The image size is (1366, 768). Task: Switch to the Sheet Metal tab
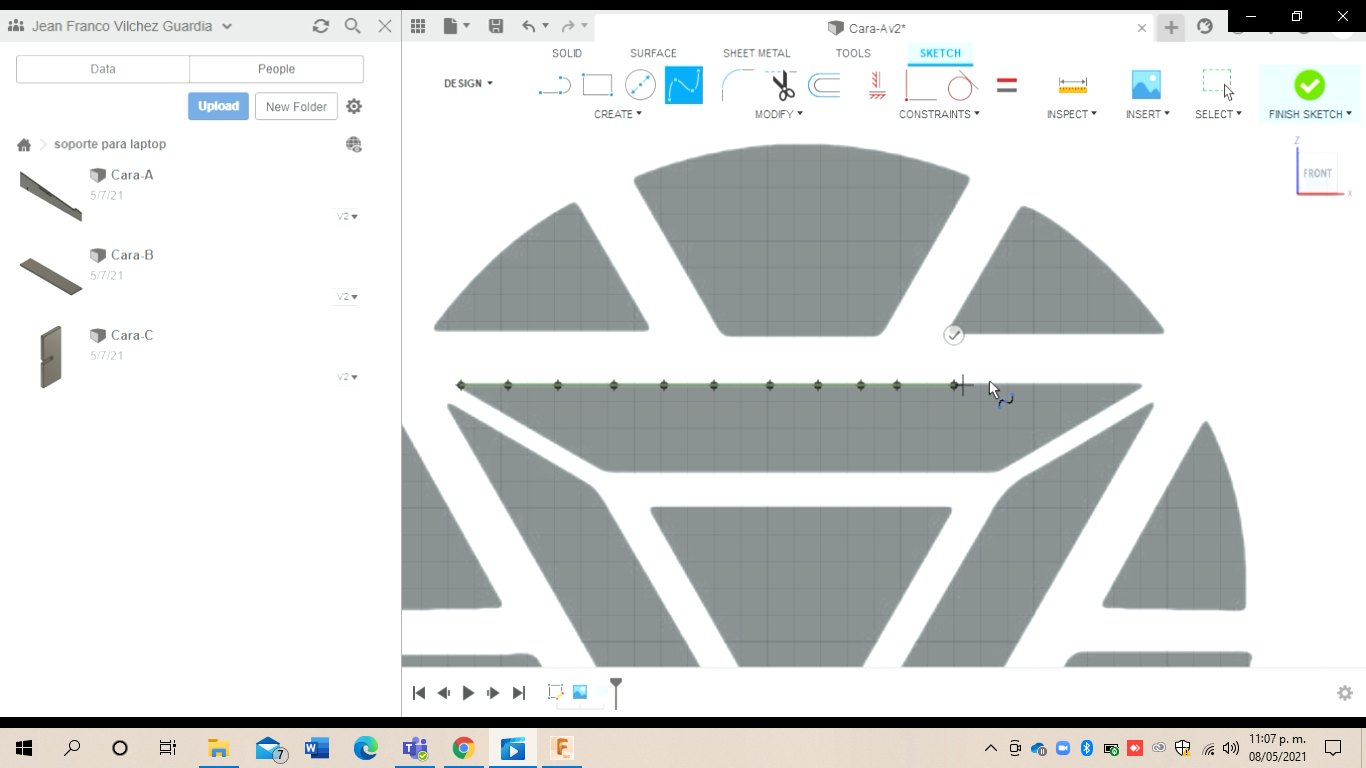[x=757, y=53]
